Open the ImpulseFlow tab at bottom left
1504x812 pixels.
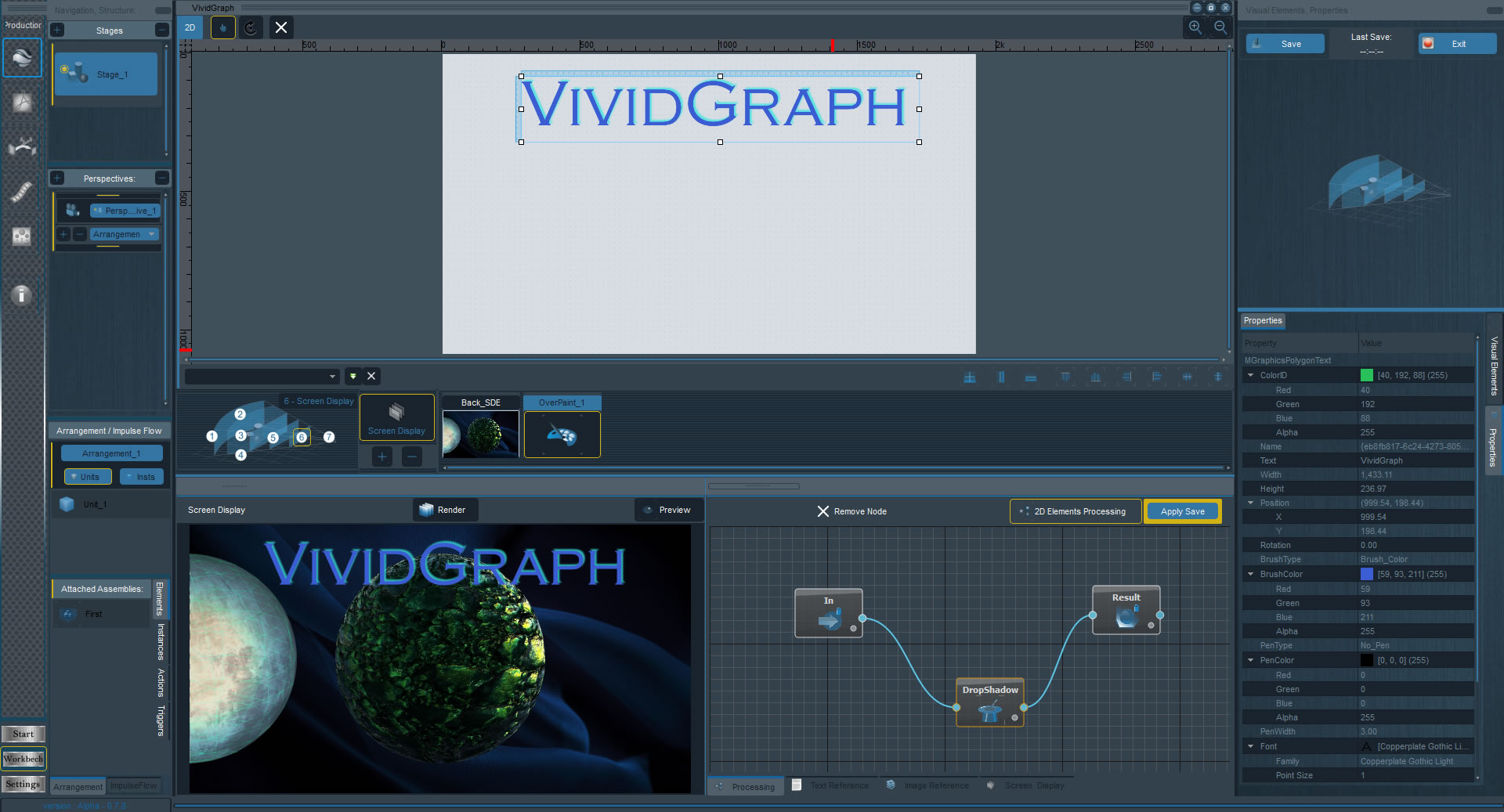coord(134,785)
